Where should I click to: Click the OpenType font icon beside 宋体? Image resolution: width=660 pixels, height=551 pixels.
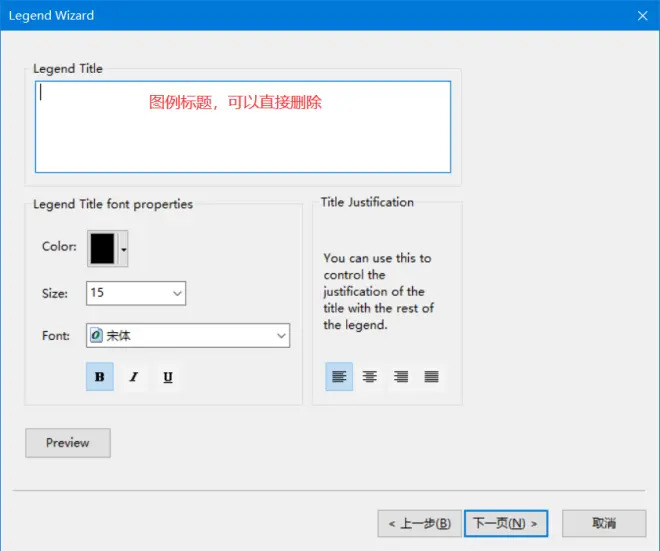click(x=96, y=335)
